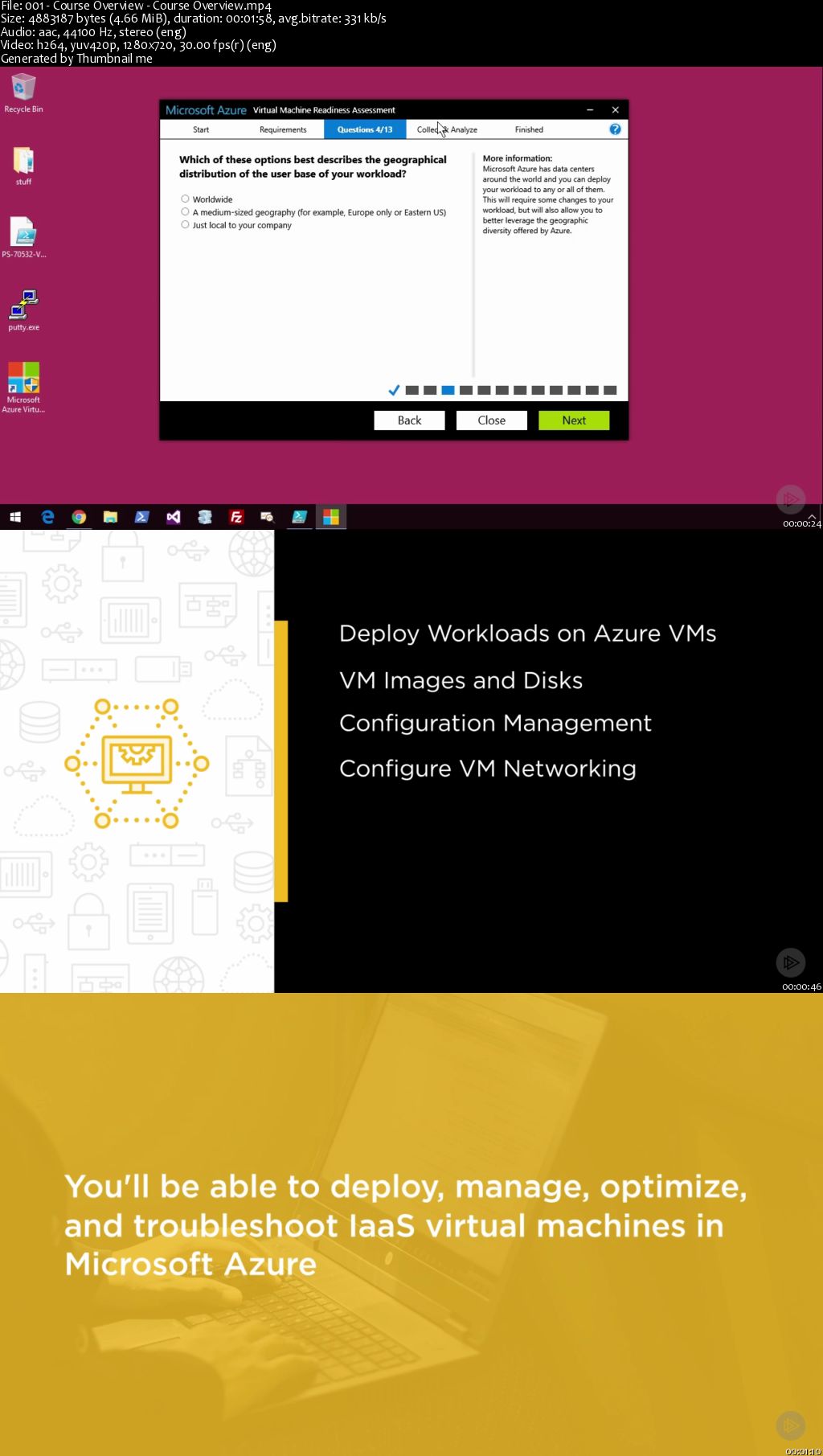This screenshot has width=823, height=1456.
Task: Click the 00:00:46 timestamp
Action: 801,986
